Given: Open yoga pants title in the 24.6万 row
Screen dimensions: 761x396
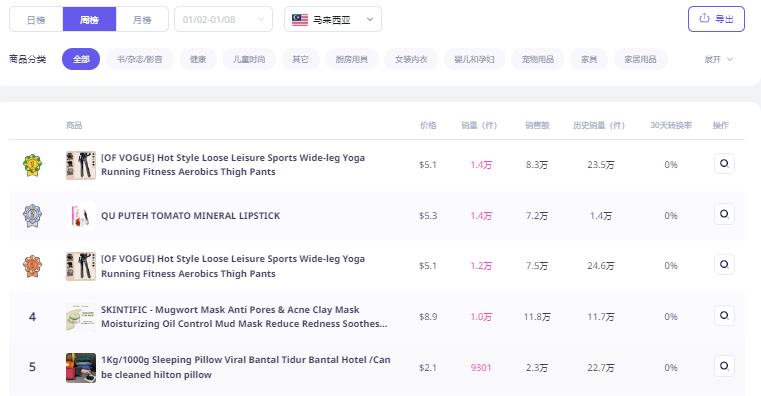Looking at the screenshot, I should 233,266.
